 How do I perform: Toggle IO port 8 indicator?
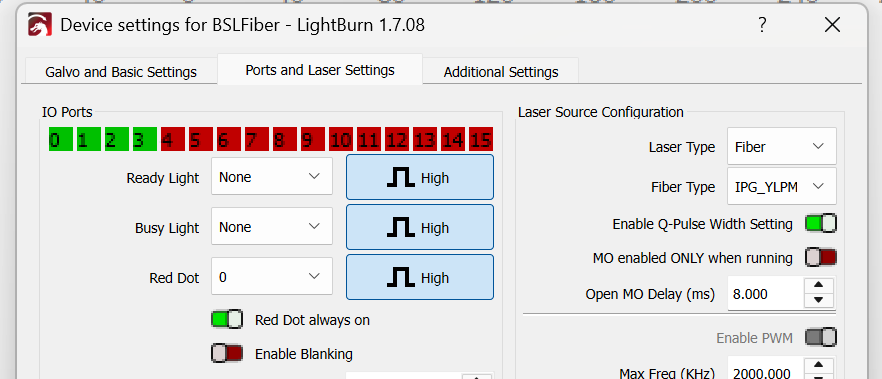click(x=285, y=139)
